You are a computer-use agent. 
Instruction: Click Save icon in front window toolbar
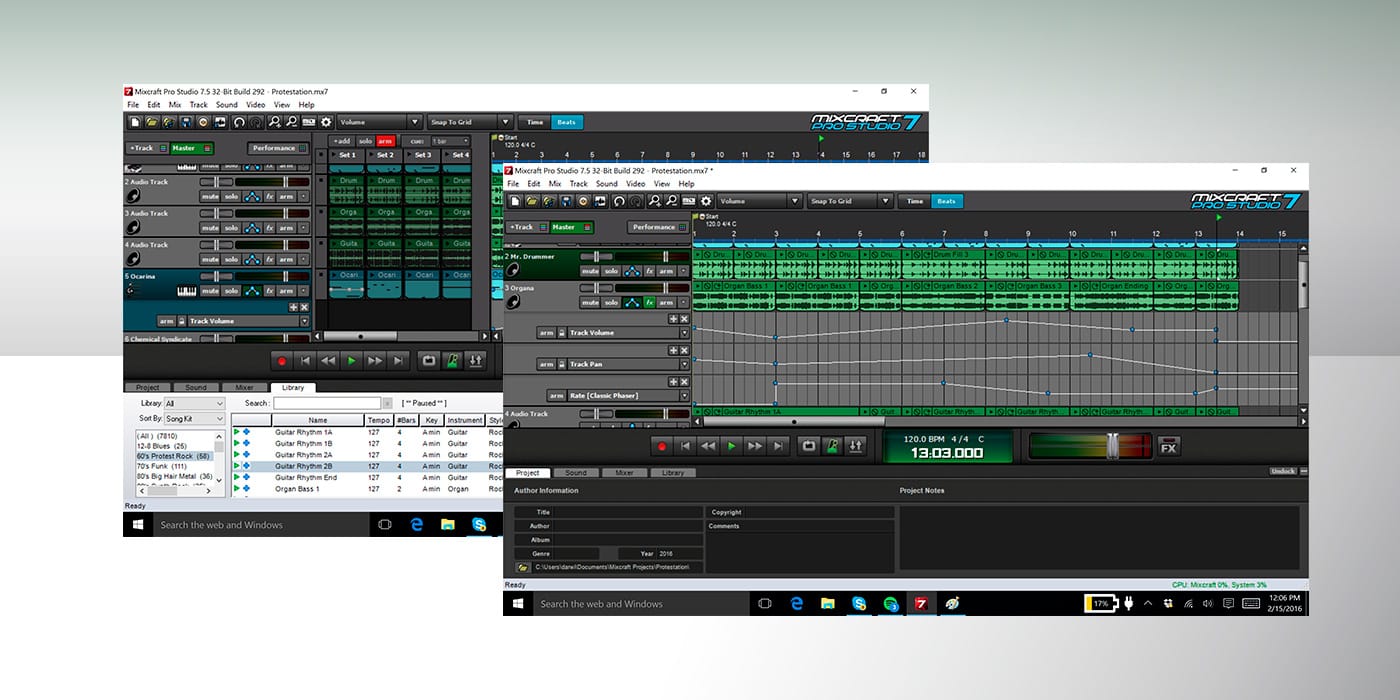tap(566, 201)
